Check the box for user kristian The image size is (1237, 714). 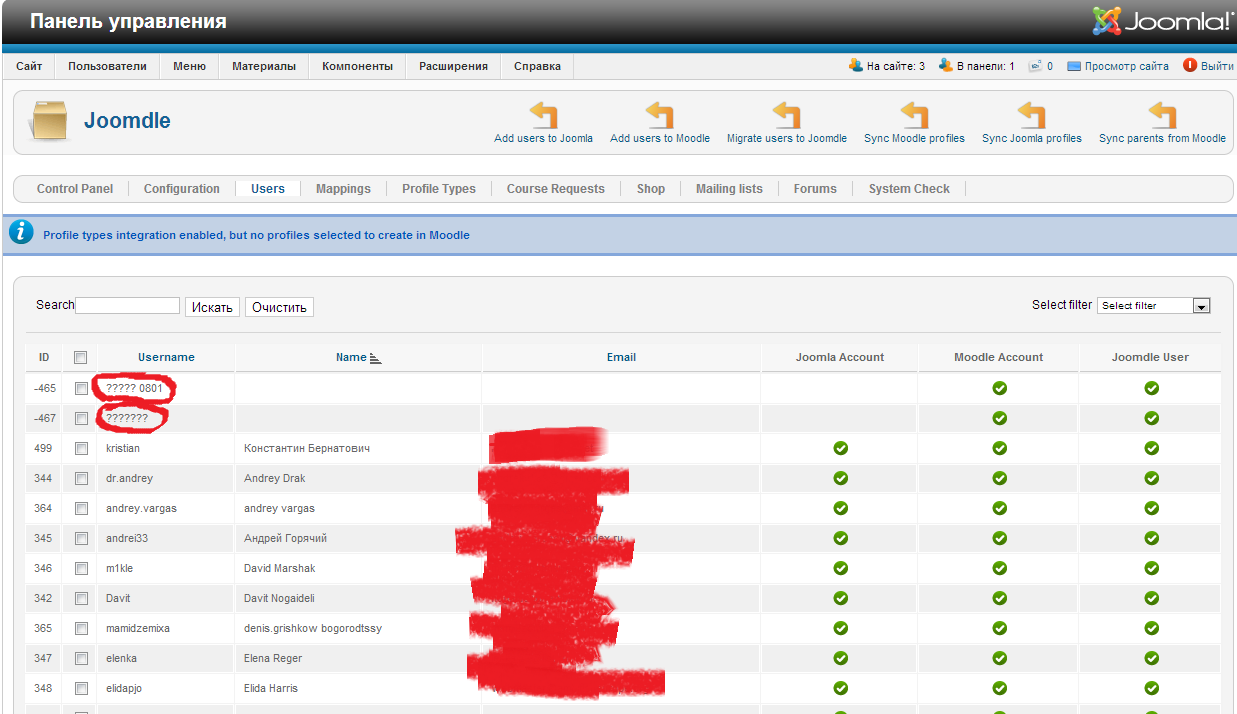click(81, 448)
